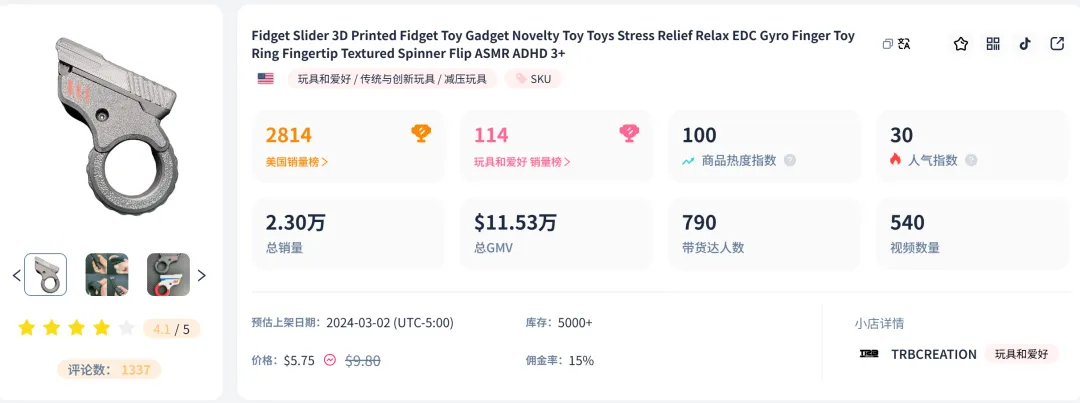Click the SKU tag
The image size is (1080, 403).
[534, 78]
